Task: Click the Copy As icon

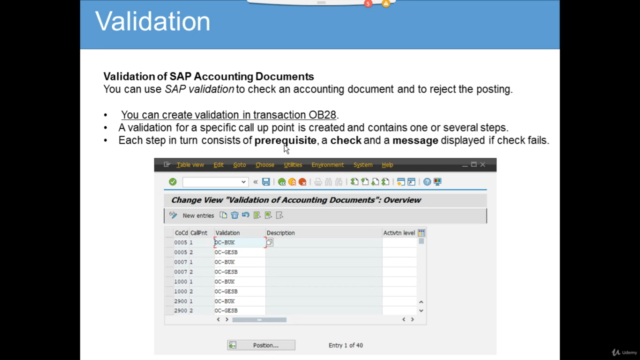Action: pos(223,215)
